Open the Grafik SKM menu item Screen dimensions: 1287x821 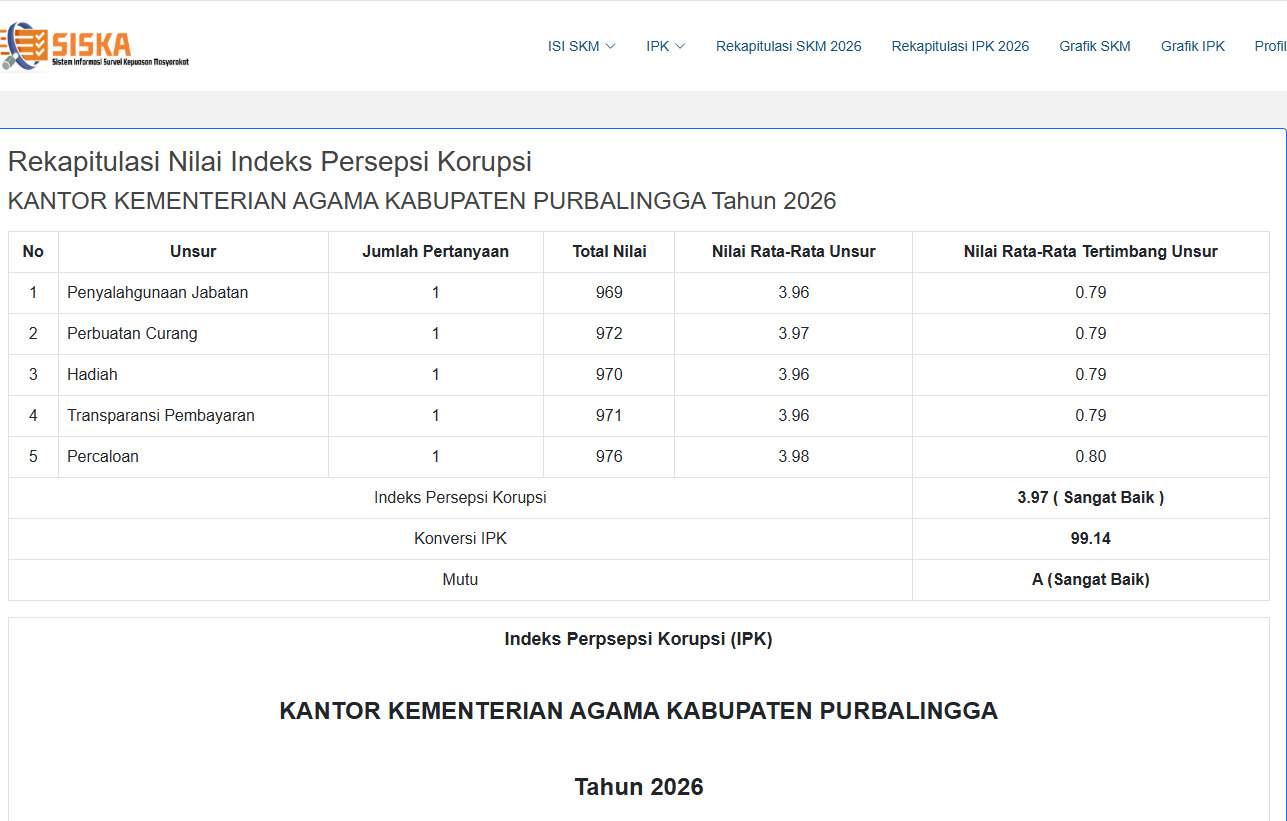(x=1095, y=46)
